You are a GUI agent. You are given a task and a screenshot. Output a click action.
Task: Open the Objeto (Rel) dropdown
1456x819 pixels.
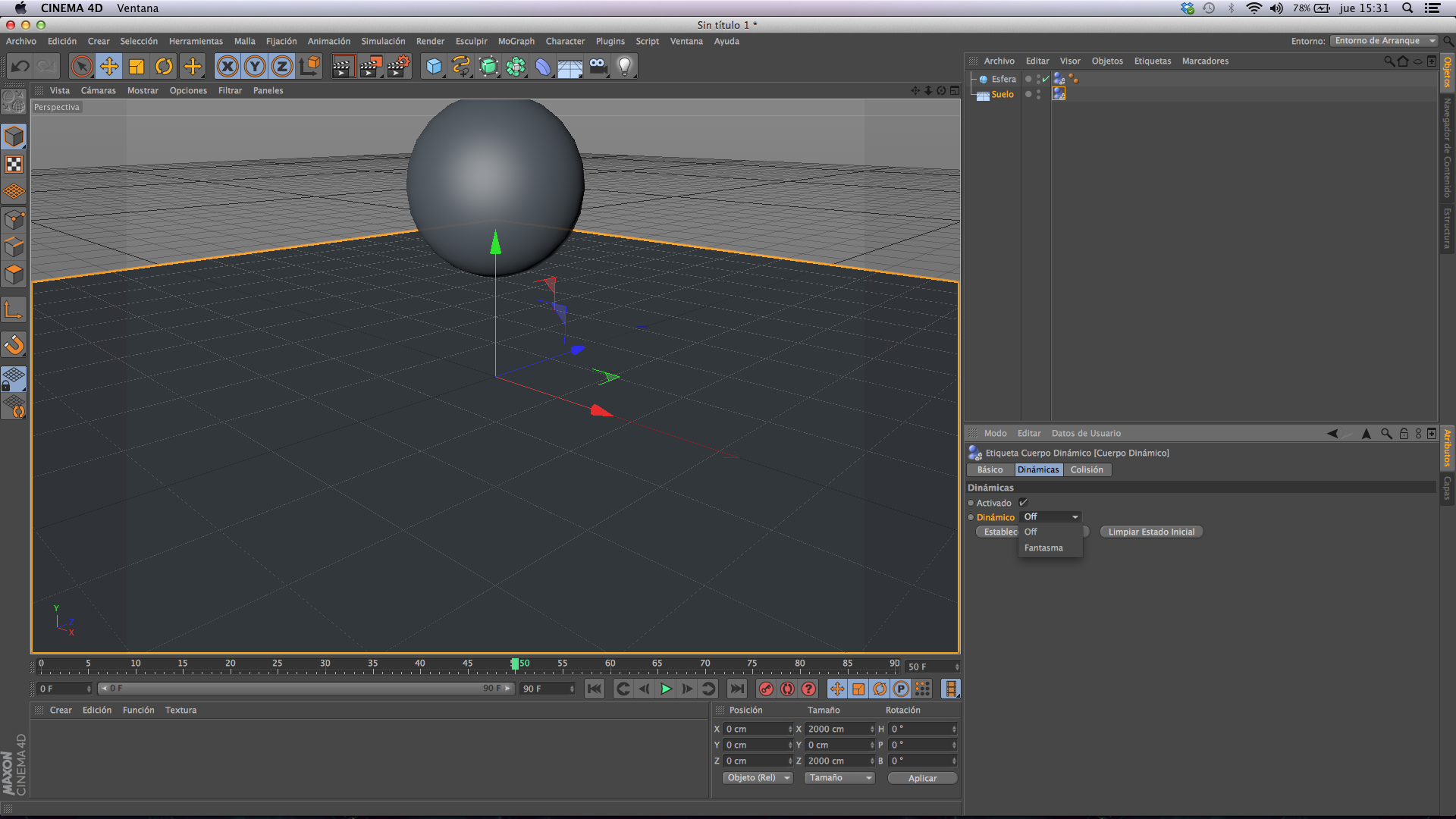(x=758, y=778)
